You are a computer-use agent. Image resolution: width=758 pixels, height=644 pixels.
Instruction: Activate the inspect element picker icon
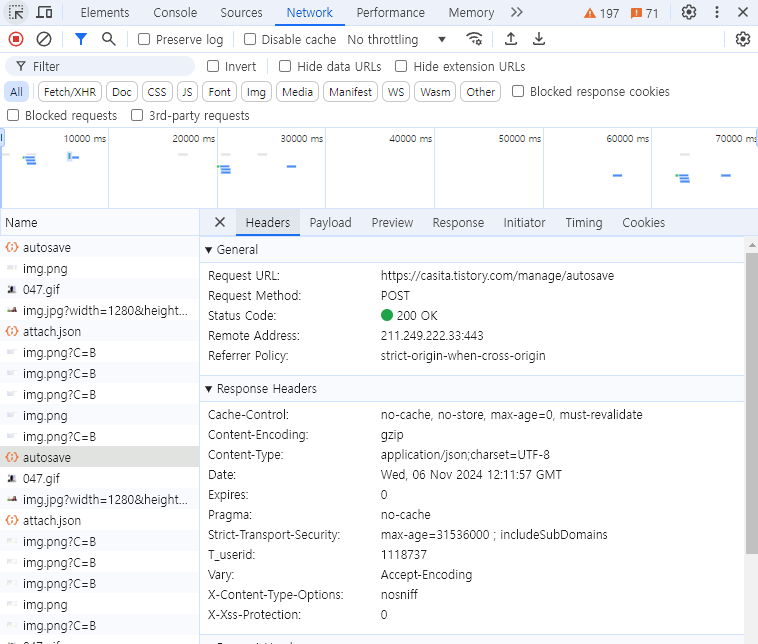tap(16, 12)
